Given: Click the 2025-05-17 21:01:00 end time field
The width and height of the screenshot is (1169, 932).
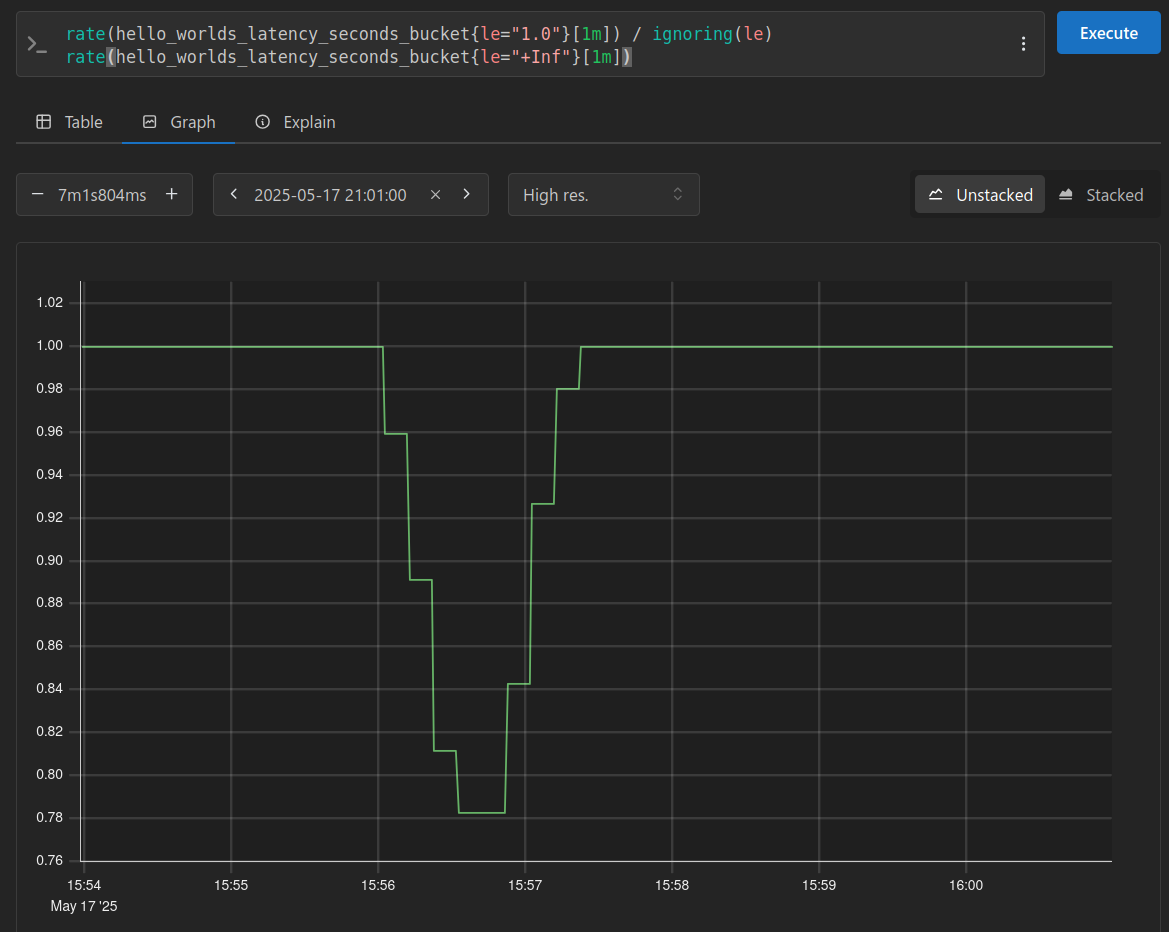Looking at the screenshot, I should pyautogui.click(x=330, y=195).
